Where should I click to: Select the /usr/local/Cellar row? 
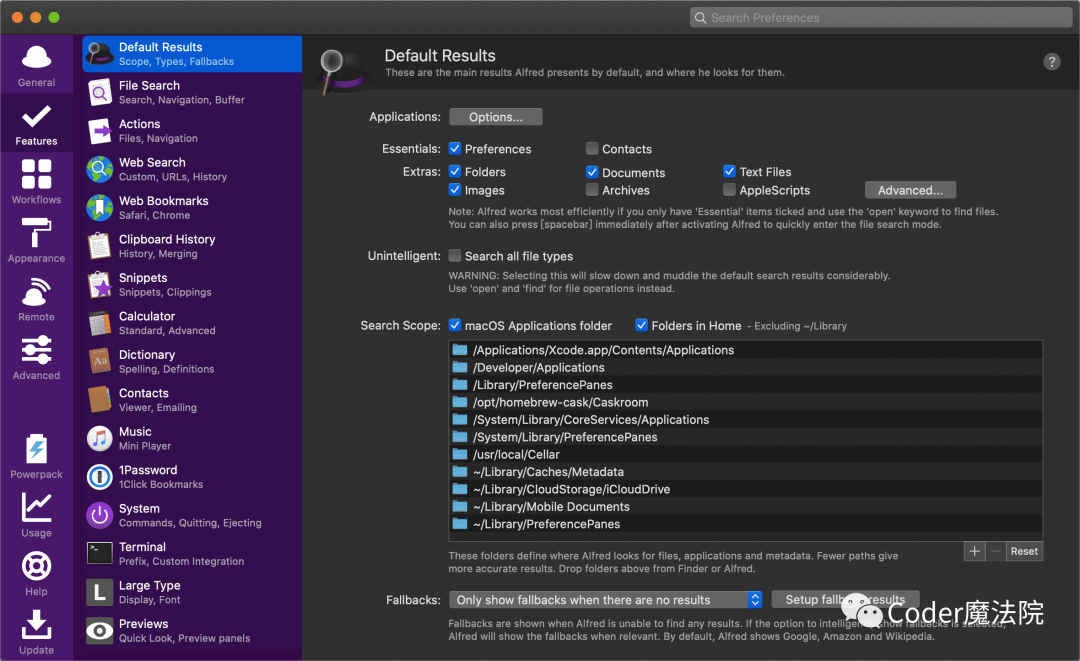(745, 454)
